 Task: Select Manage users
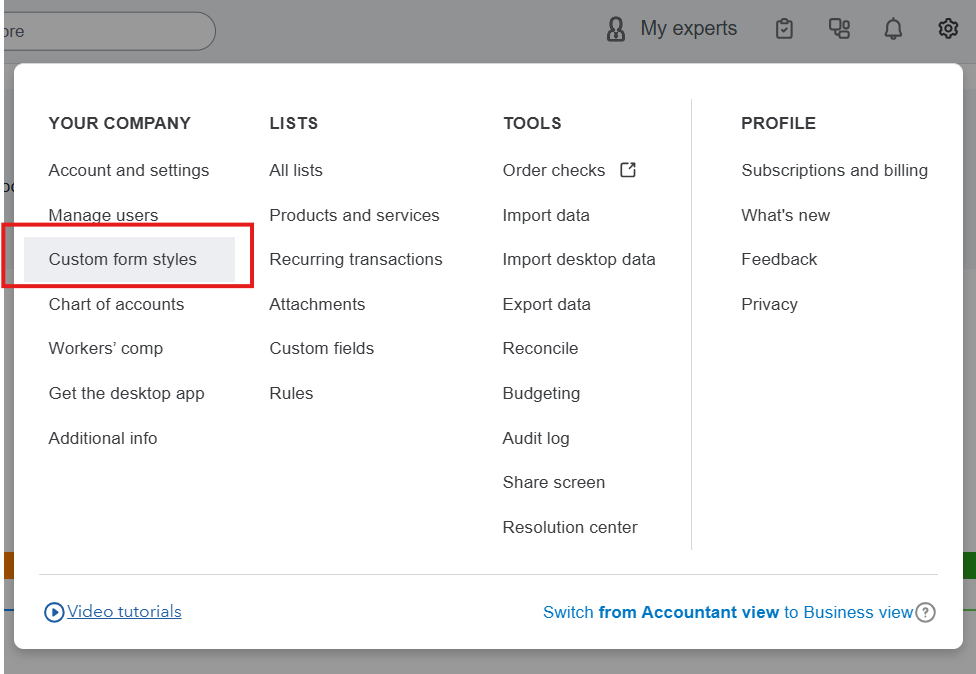point(103,215)
